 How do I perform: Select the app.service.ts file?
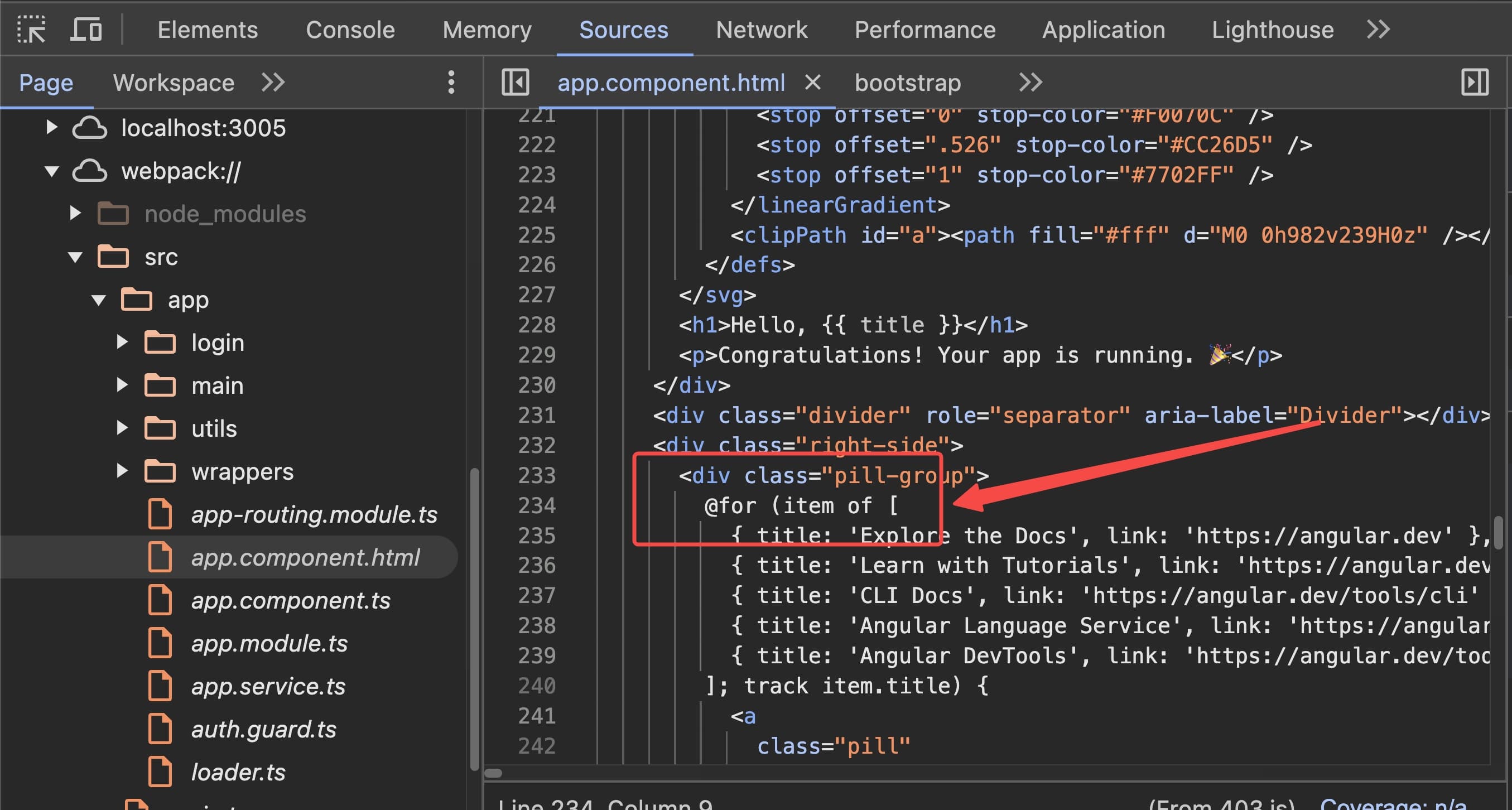[x=268, y=686]
